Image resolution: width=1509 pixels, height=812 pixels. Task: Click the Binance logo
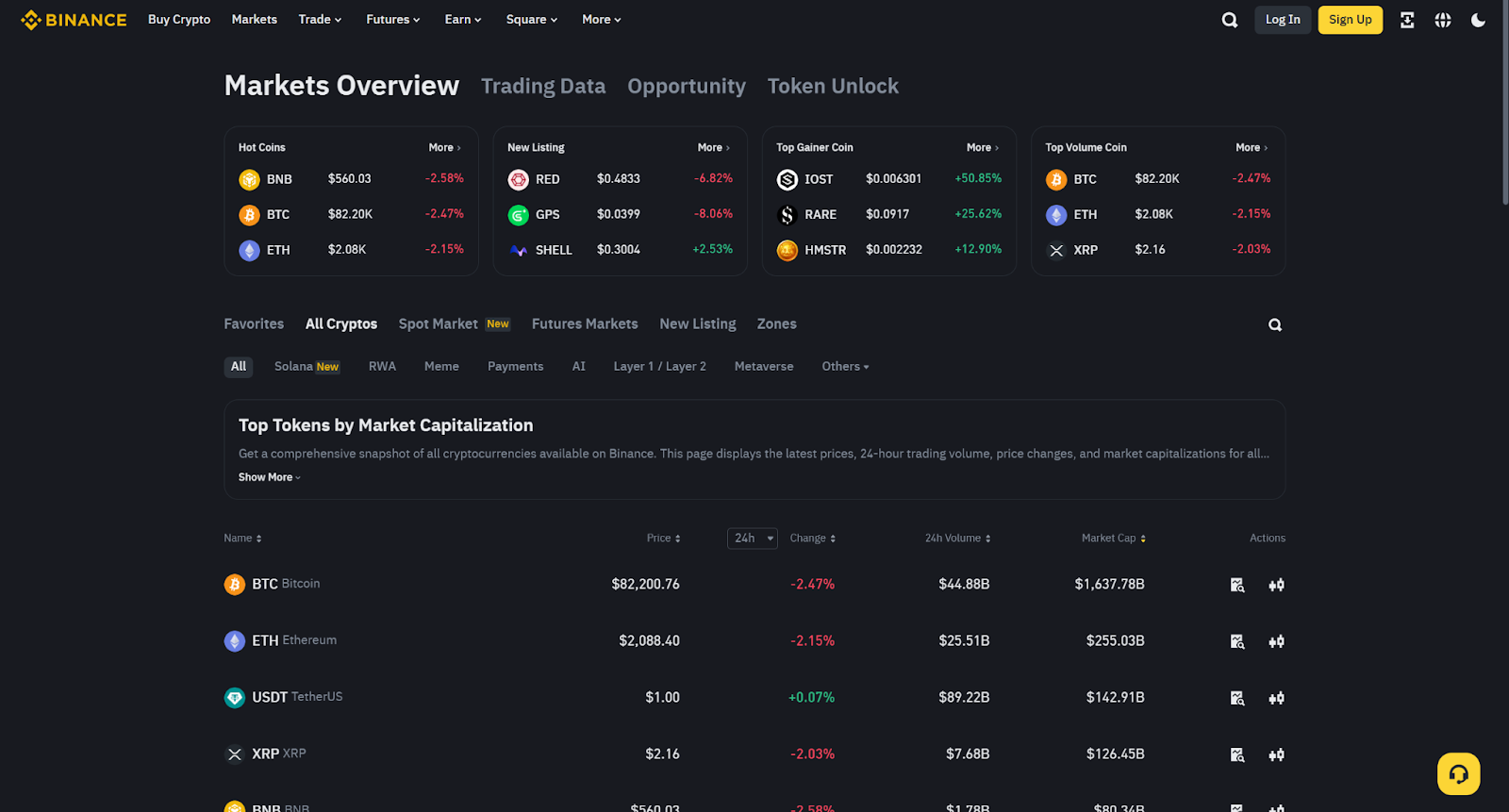pos(74,20)
